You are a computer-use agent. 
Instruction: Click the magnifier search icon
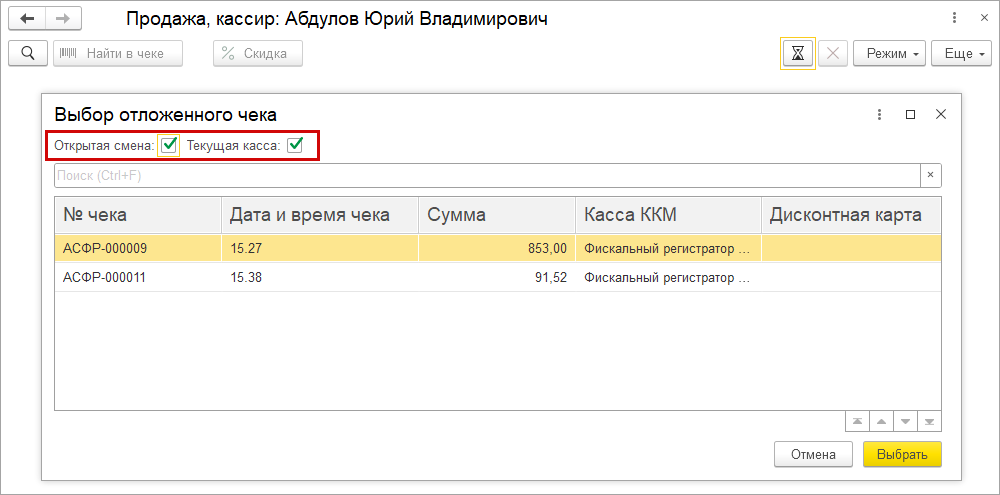click(27, 53)
